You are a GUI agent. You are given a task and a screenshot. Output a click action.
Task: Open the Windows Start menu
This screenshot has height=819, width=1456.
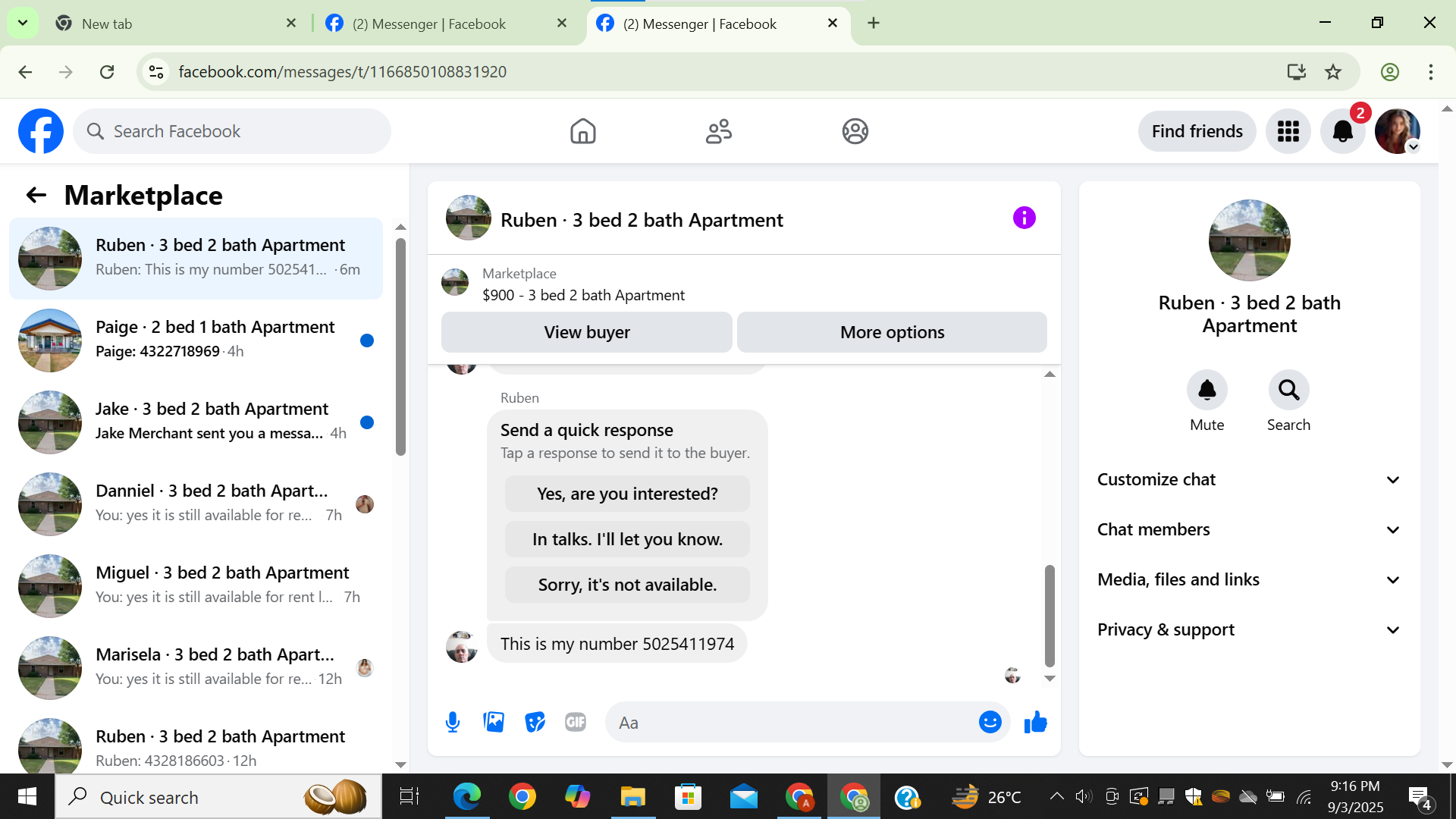coord(27,797)
